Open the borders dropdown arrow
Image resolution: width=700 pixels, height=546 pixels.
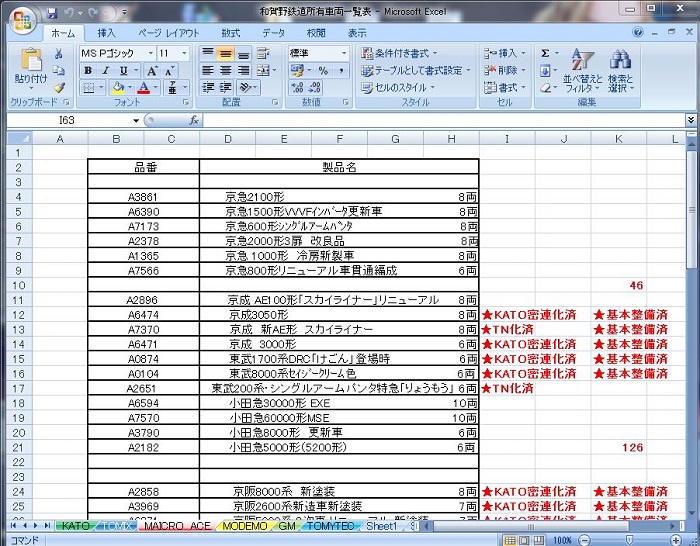point(101,87)
